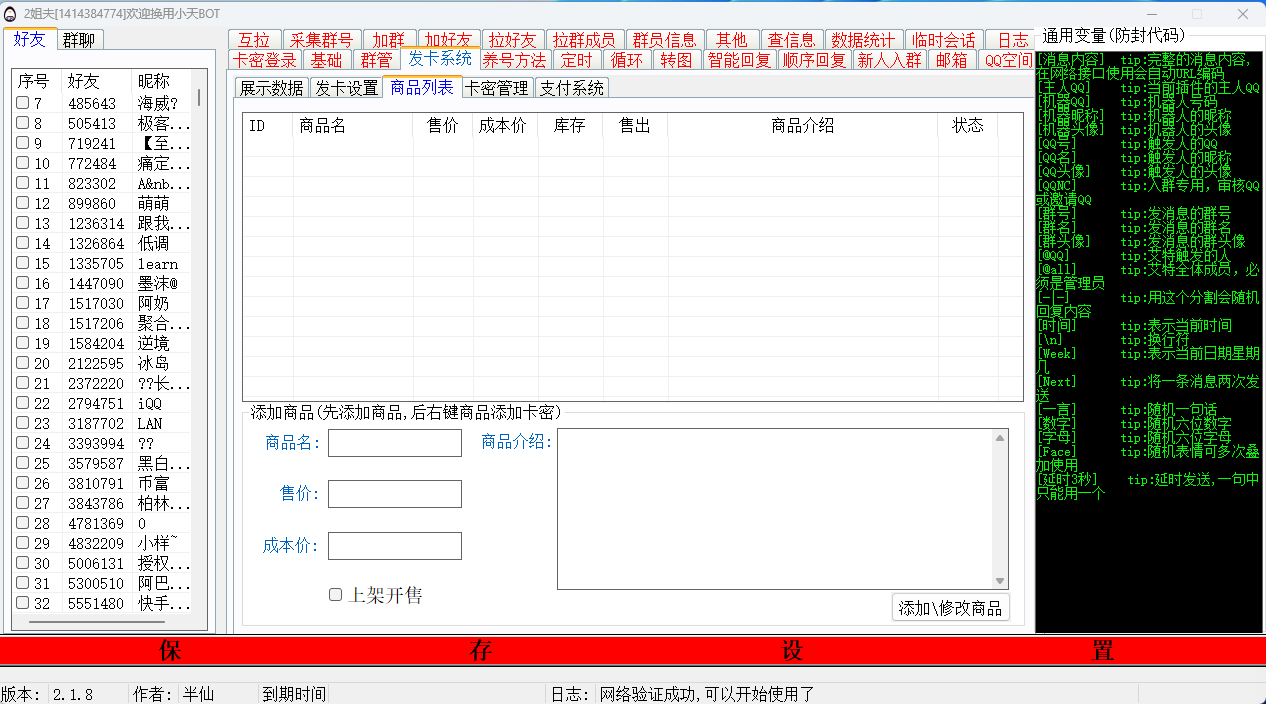Switch to the 数据统计 tab
1266x704 pixels.
863,40
